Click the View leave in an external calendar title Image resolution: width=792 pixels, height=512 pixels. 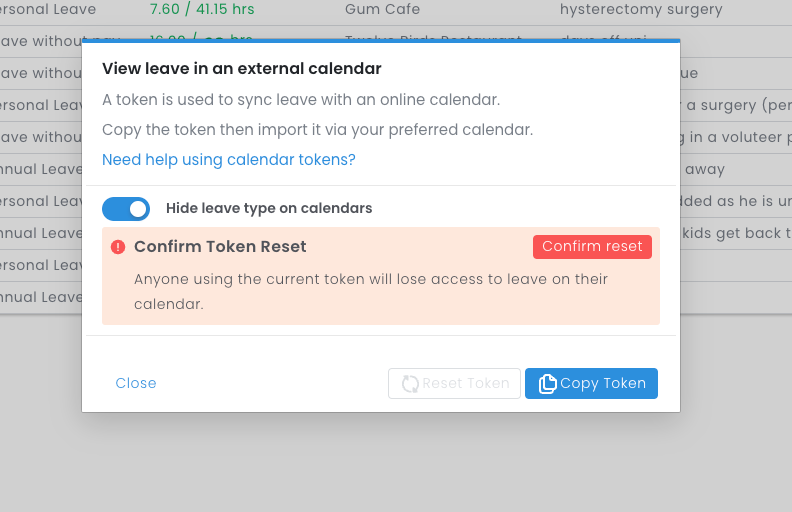tap(242, 69)
